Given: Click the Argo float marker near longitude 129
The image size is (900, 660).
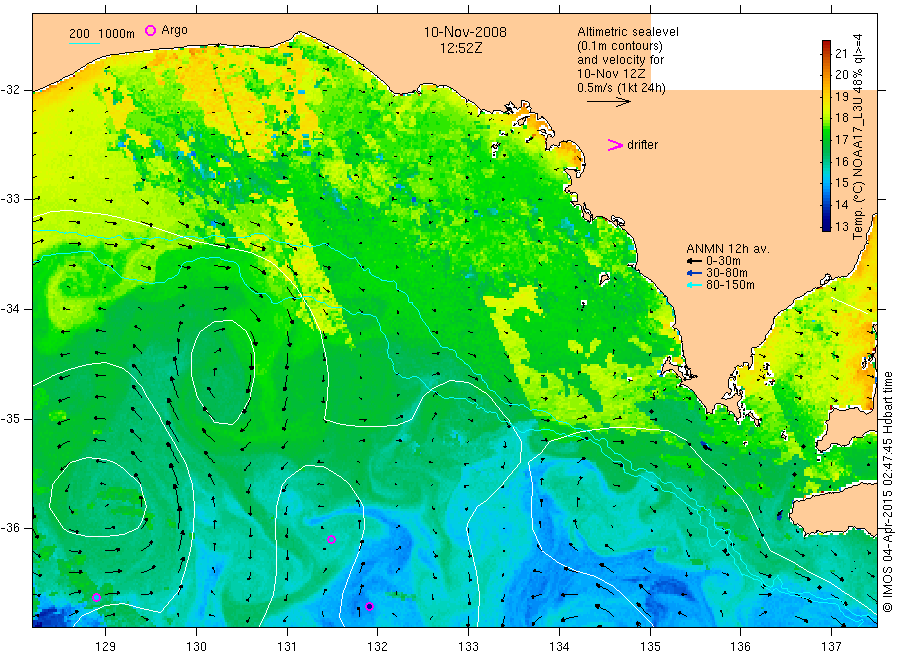Looking at the screenshot, I should click(x=96, y=597).
